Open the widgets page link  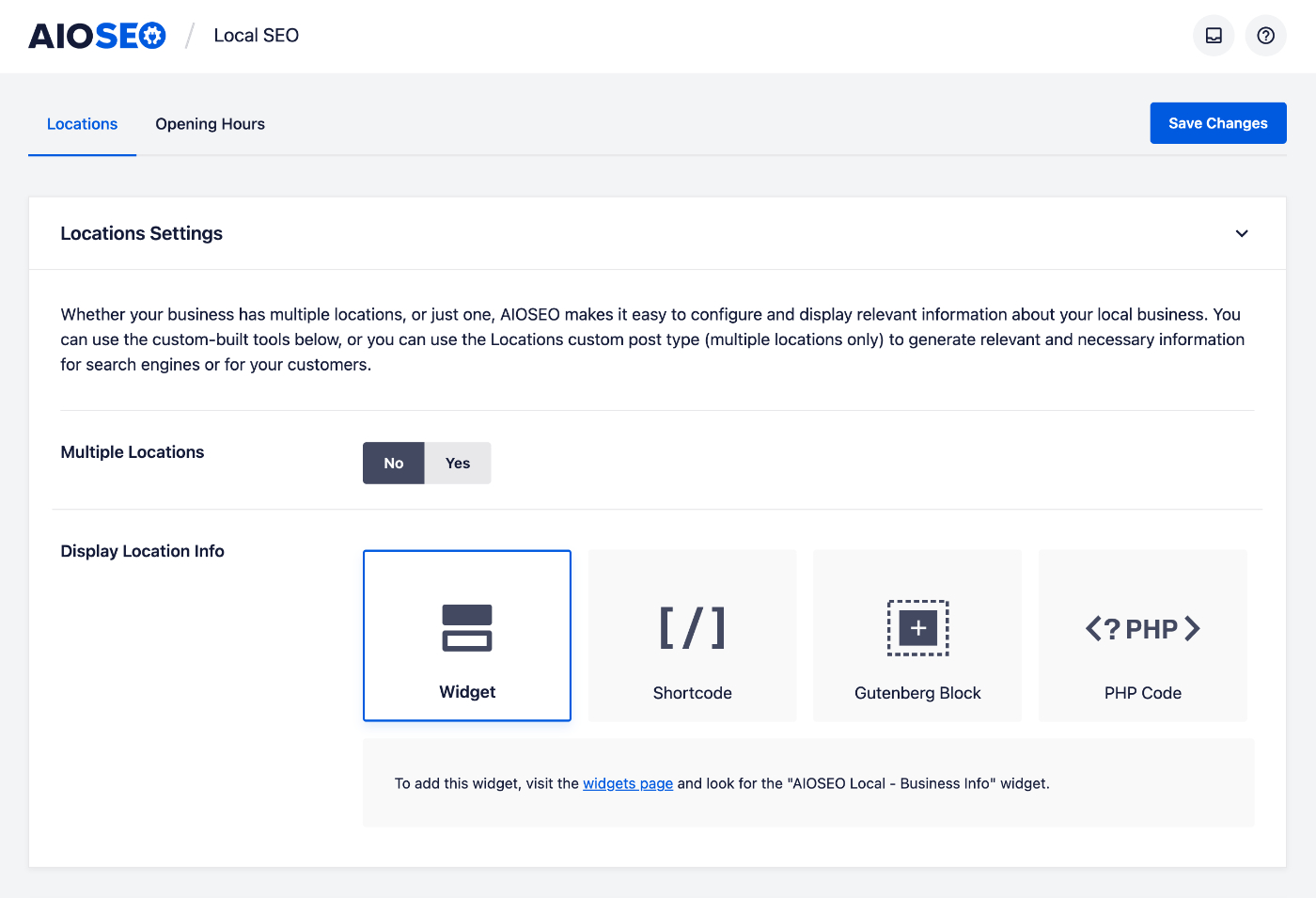[x=628, y=783]
